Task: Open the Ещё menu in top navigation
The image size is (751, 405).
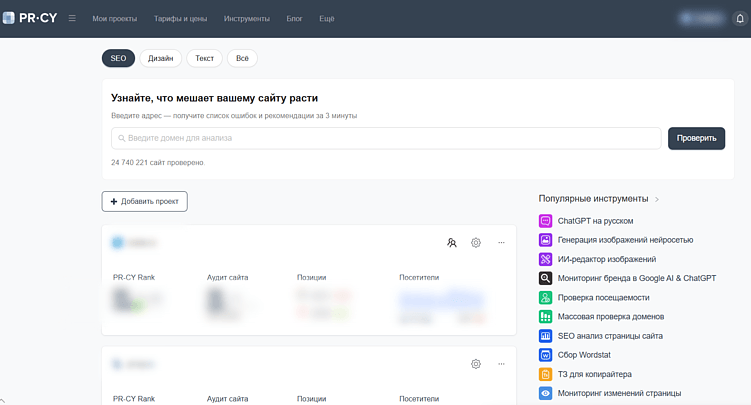Action: point(327,19)
